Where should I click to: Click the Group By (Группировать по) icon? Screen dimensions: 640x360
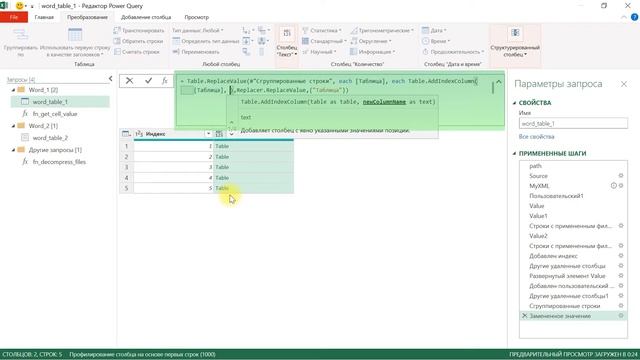(20, 35)
